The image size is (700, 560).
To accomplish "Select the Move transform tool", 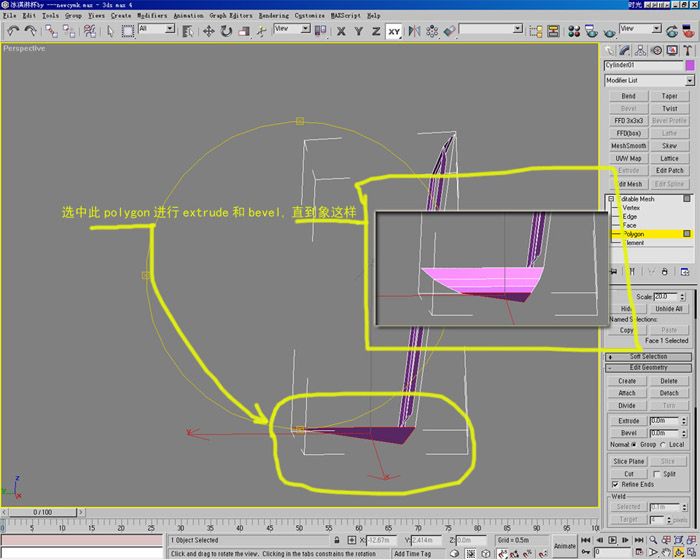I will [209, 31].
